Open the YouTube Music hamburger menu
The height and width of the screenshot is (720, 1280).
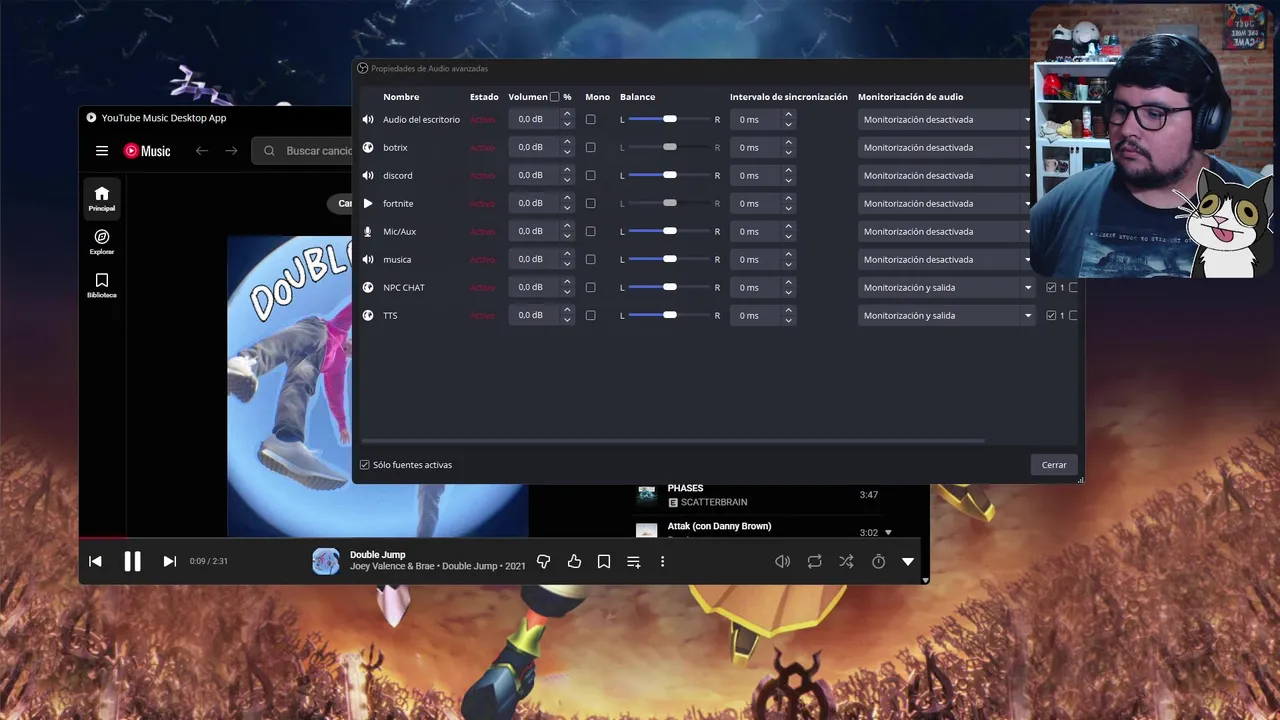(x=102, y=151)
